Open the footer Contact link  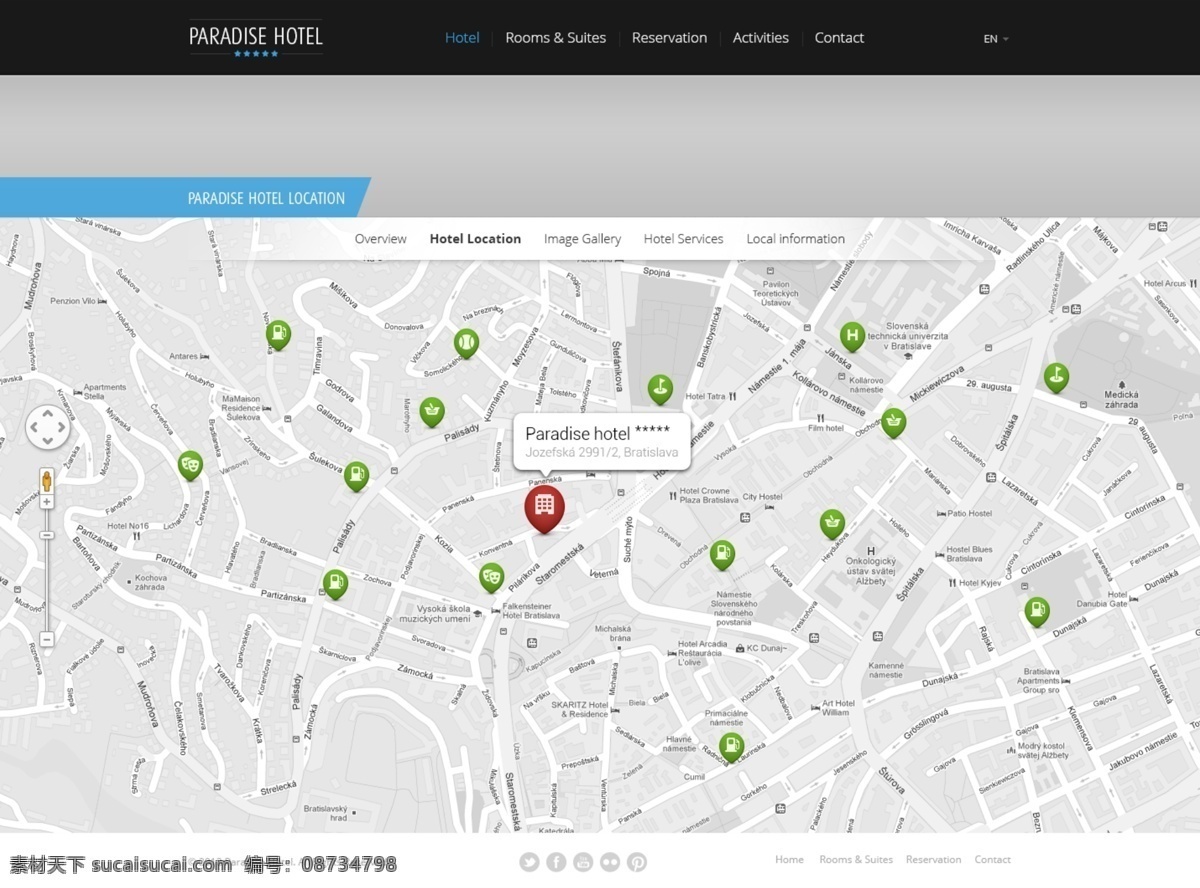coord(993,859)
